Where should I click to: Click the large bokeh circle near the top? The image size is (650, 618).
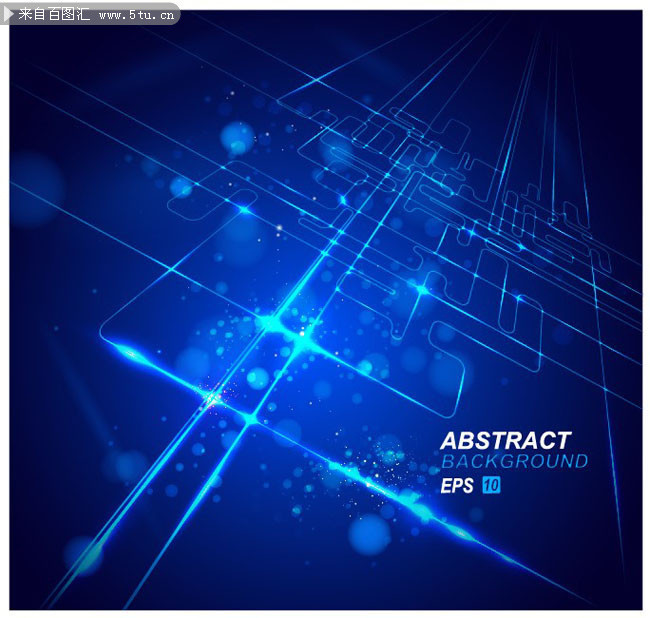point(237,137)
